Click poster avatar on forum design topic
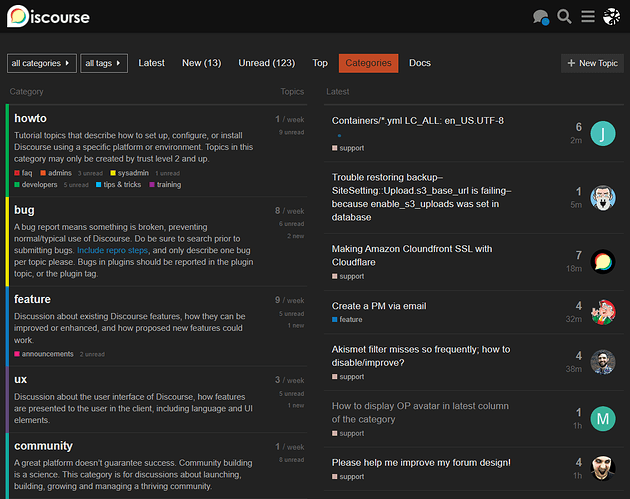 click(x=603, y=468)
